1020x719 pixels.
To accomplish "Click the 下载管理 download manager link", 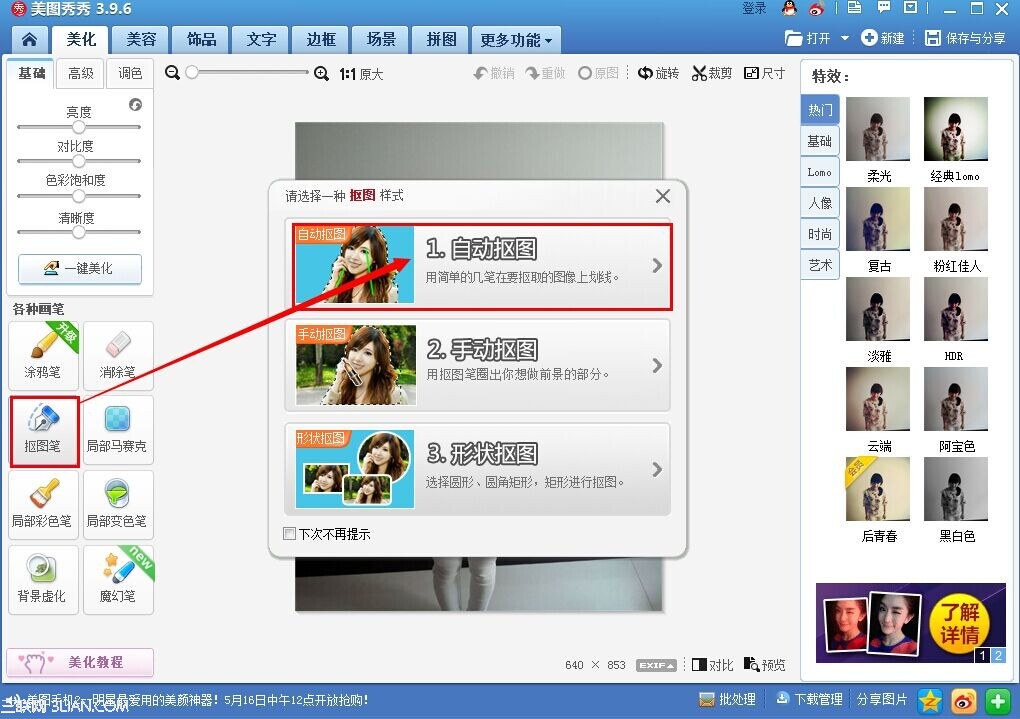I will click(809, 699).
